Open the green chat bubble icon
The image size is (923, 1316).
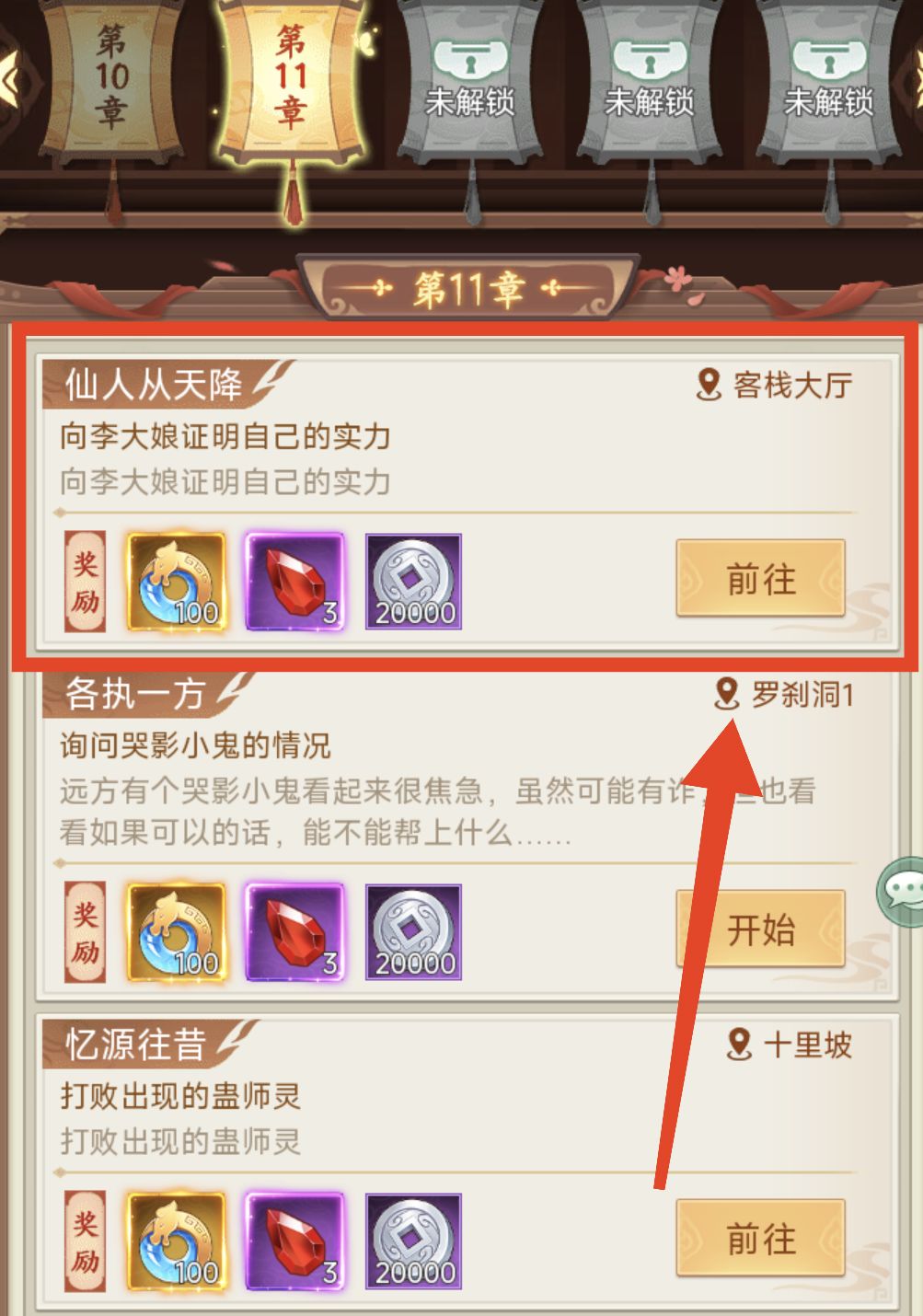(x=902, y=891)
